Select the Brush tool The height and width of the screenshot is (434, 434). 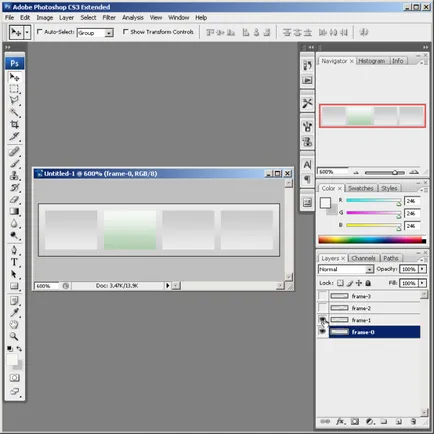[x=14, y=163]
